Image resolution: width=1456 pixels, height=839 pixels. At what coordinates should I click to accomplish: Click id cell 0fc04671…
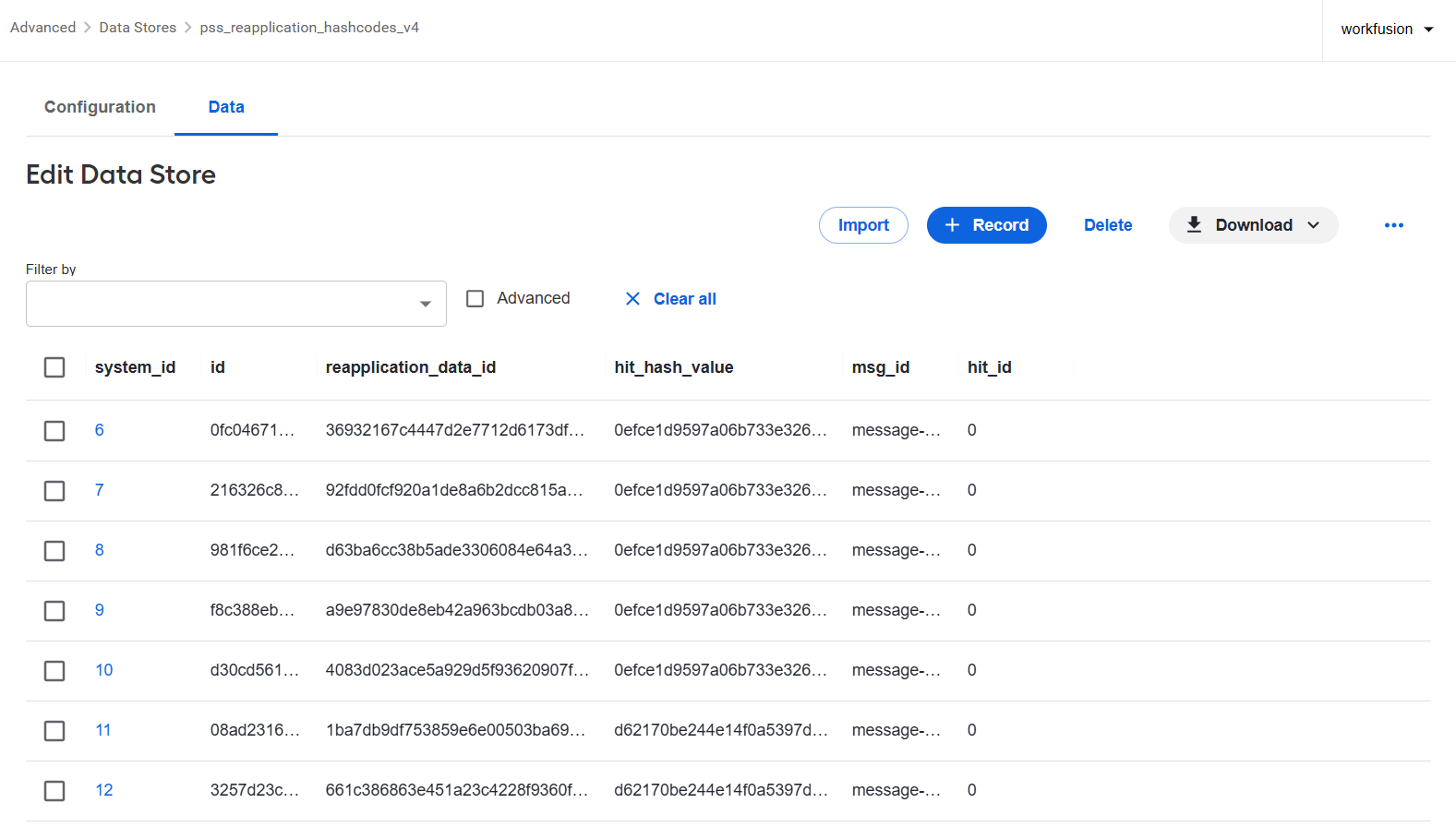click(x=252, y=430)
